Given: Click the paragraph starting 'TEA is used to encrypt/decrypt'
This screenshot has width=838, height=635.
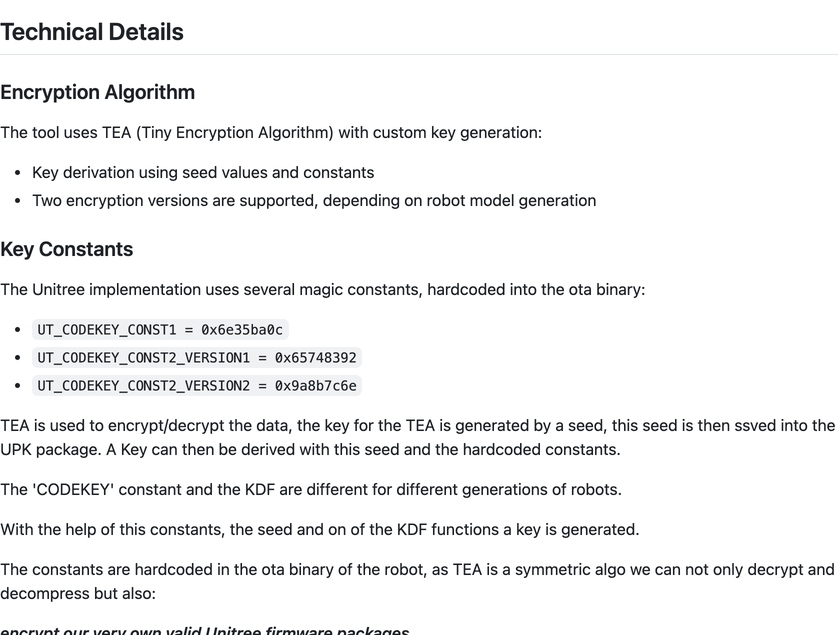Looking at the screenshot, I should pos(417,437).
